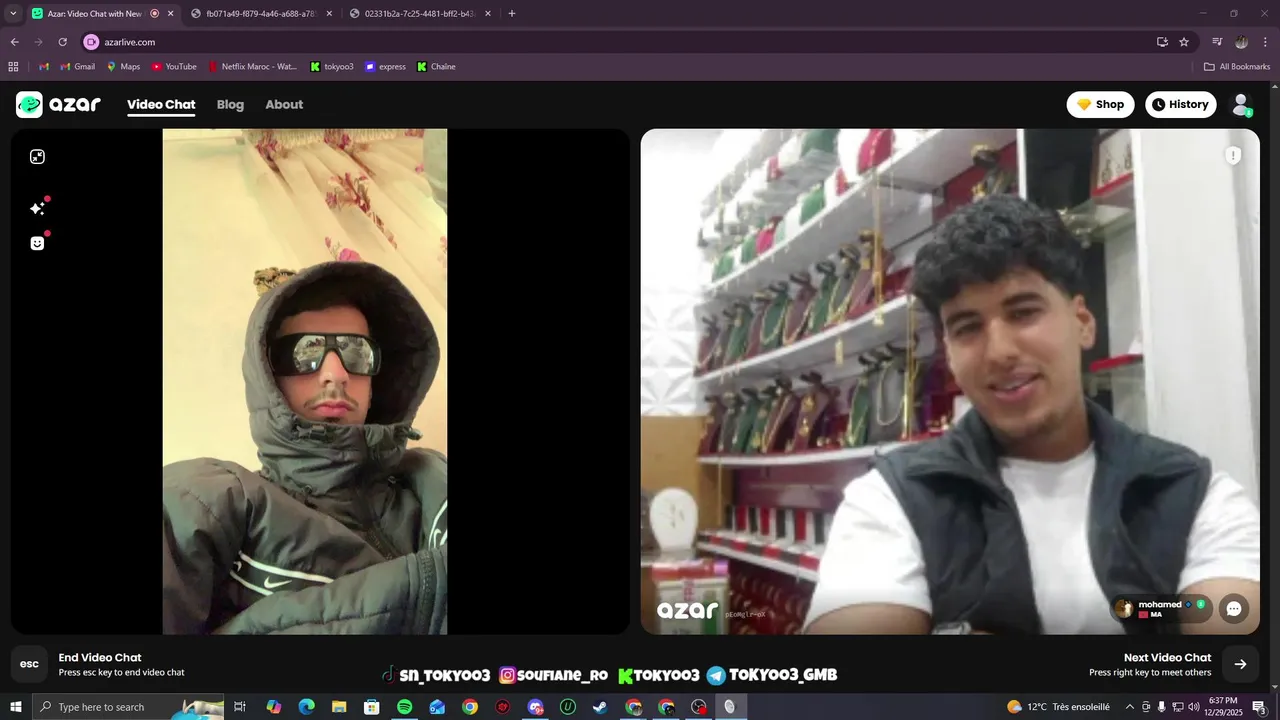Image resolution: width=1280 pixels, height=720 pixels.
Task: Open the About page
Action: [284, 104]
